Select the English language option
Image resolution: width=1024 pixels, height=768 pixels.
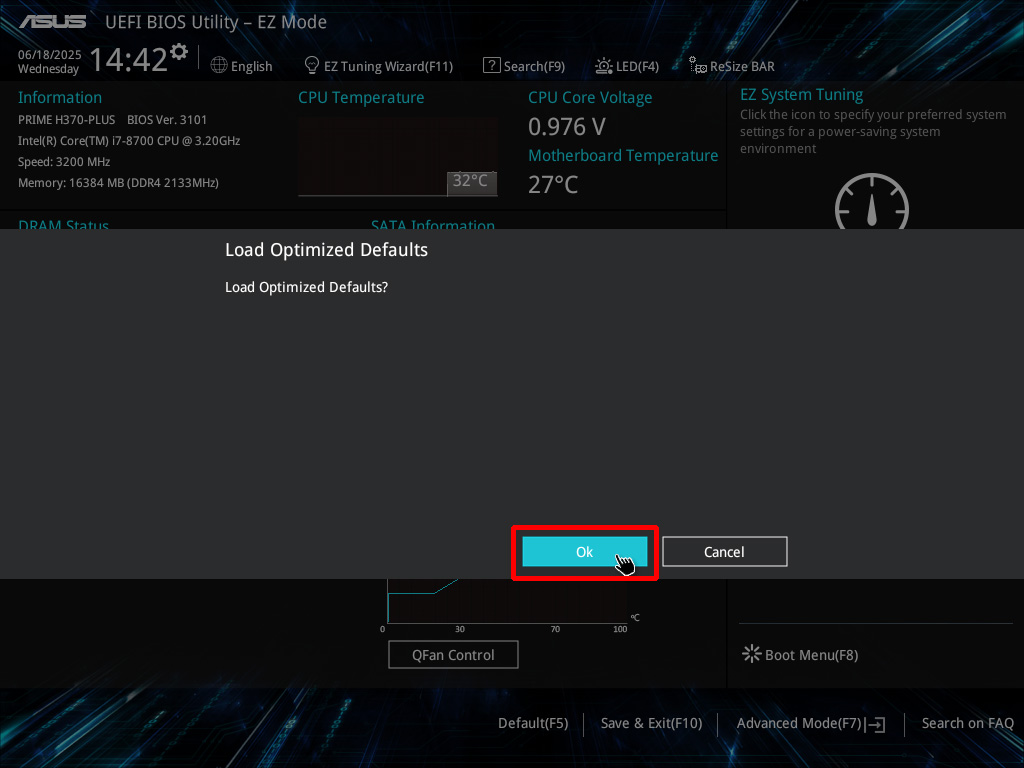[251, 66]
